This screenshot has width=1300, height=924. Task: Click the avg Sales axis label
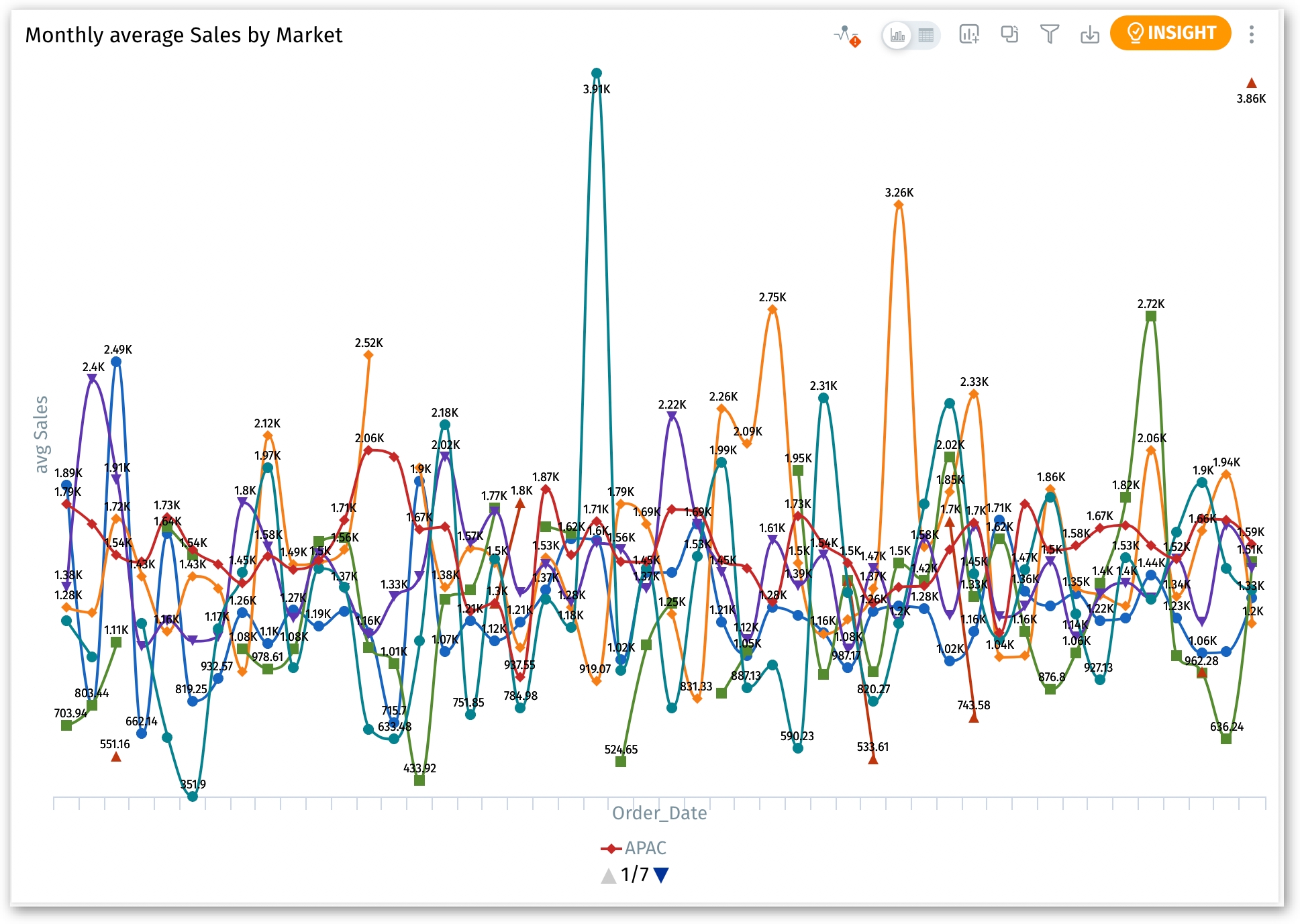pos(41,434)
